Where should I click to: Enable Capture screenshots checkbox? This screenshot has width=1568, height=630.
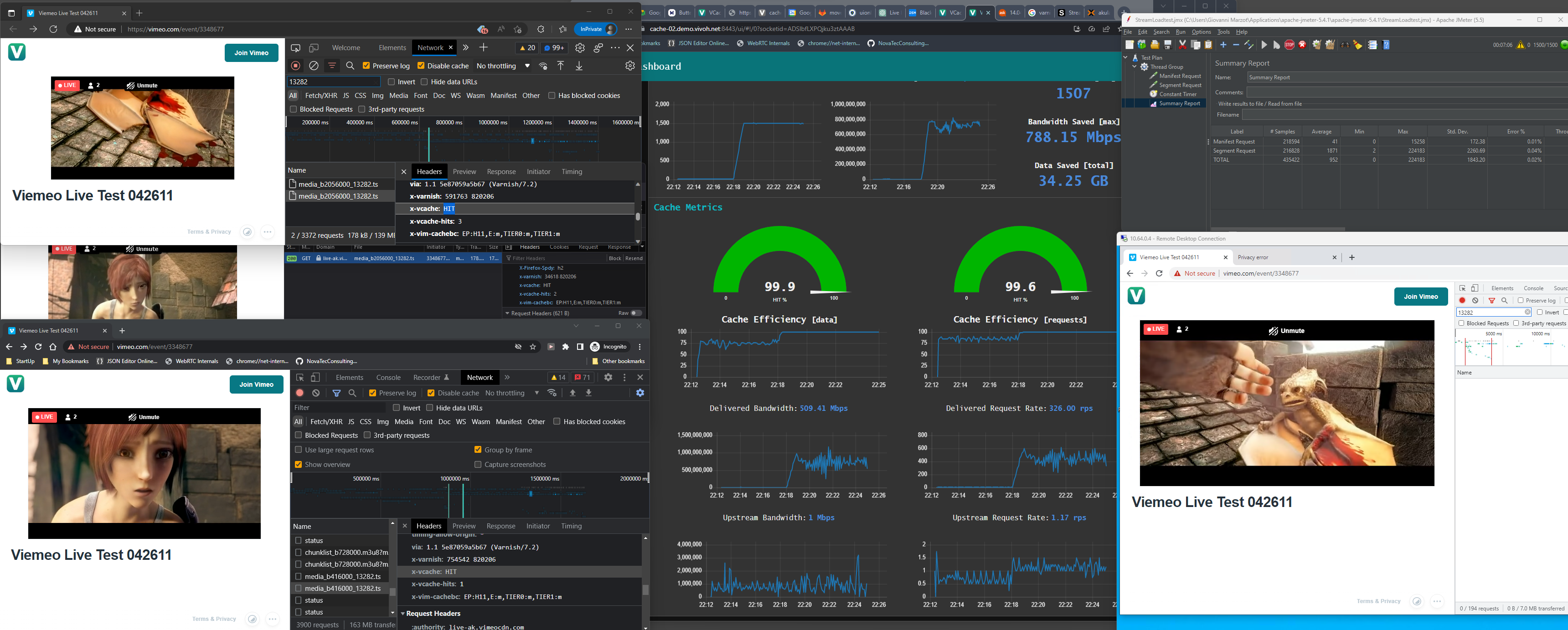pos(478,465)
